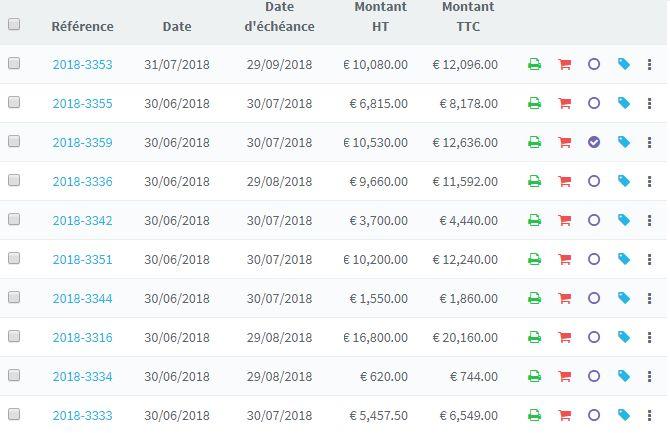
Task: Open invoice link 2018-3336
Action: point(82,182)
